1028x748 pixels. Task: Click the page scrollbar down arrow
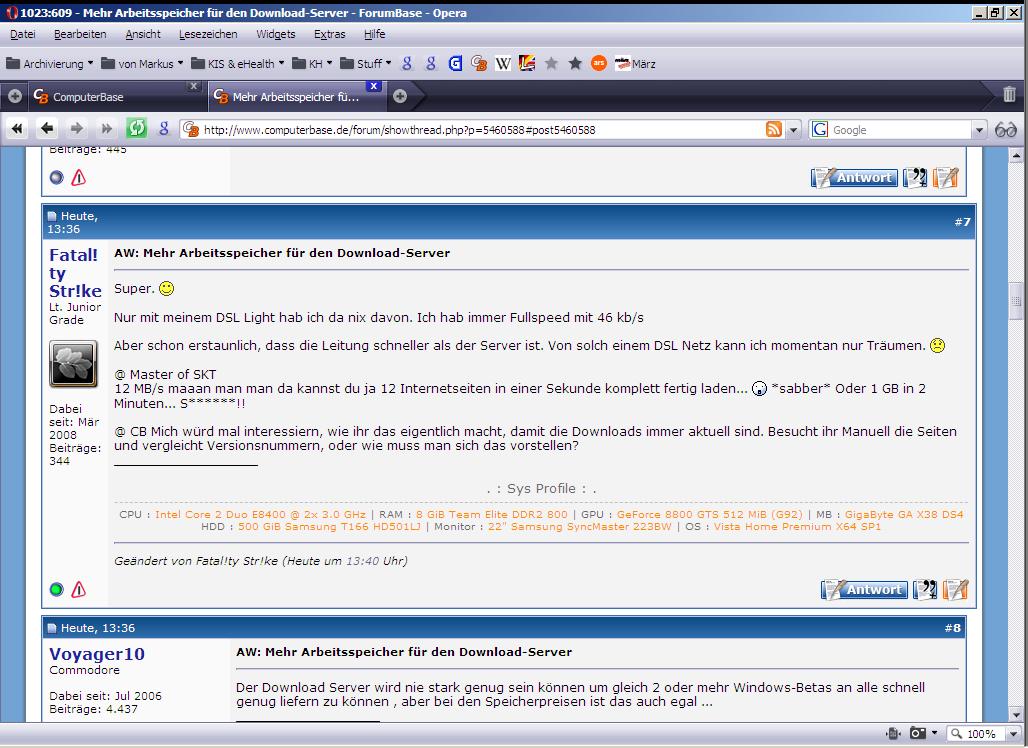[x=1016, y=715]
